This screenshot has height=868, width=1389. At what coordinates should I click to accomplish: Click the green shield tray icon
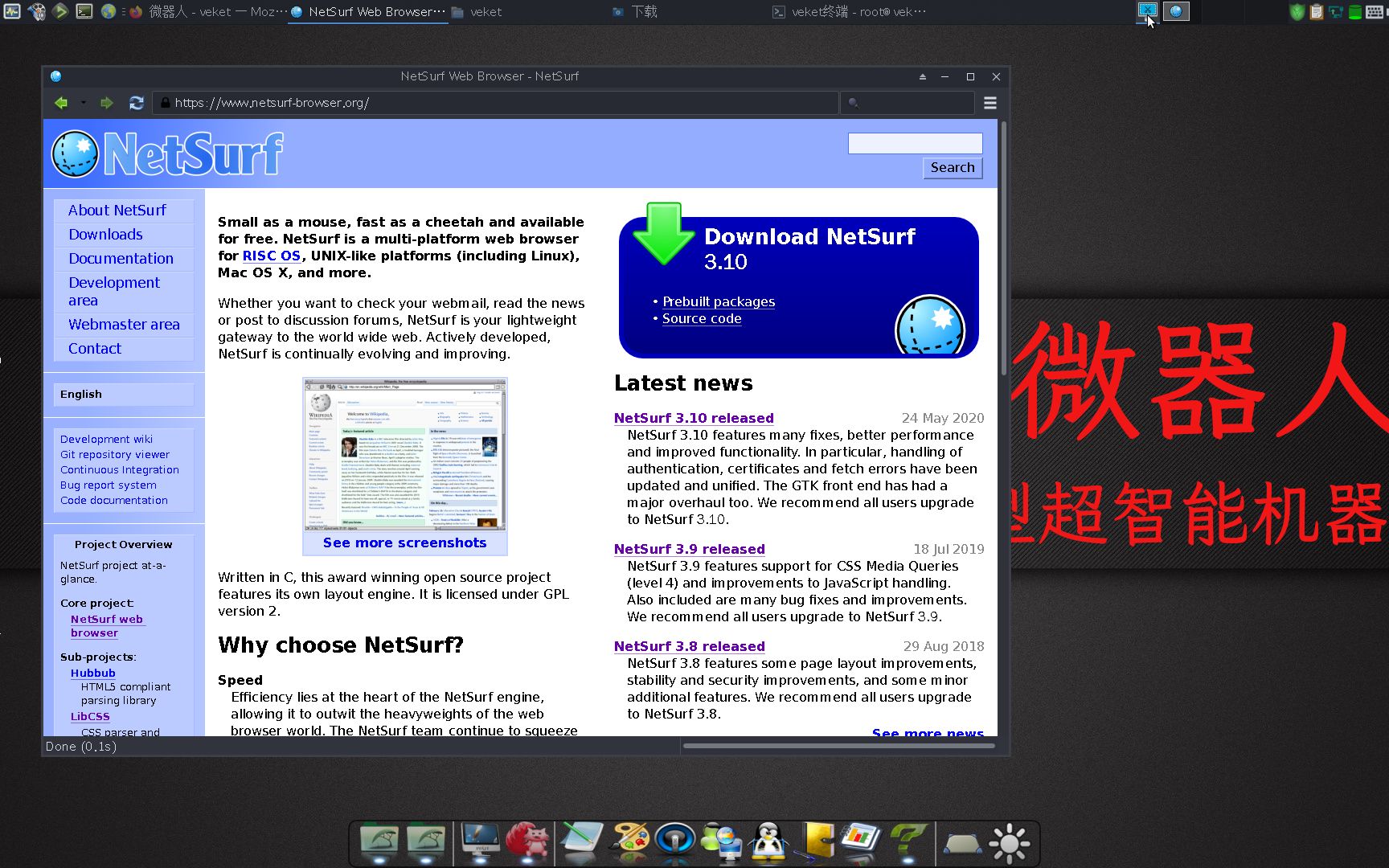click(1297, 12)
